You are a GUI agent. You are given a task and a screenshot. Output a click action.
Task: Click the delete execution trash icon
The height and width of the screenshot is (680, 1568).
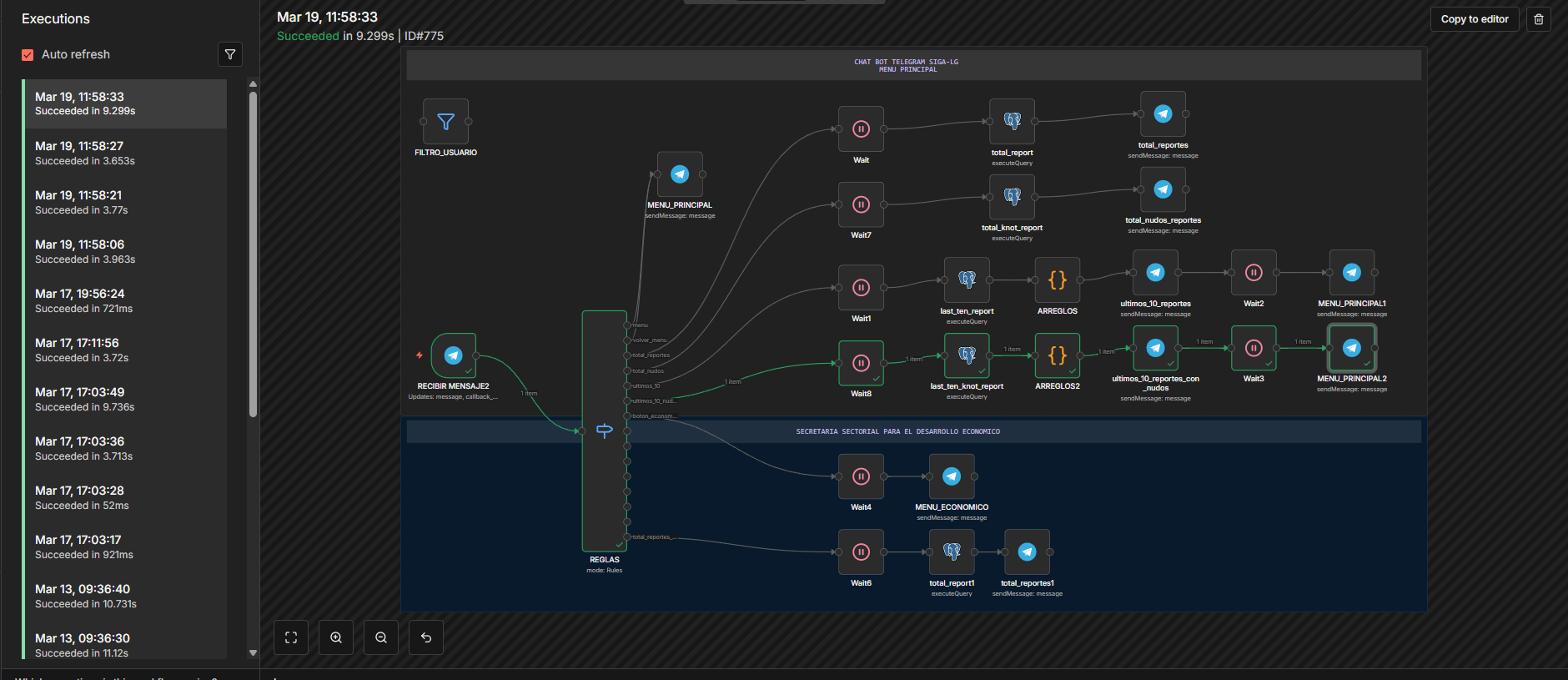[x=1539, y=19]
